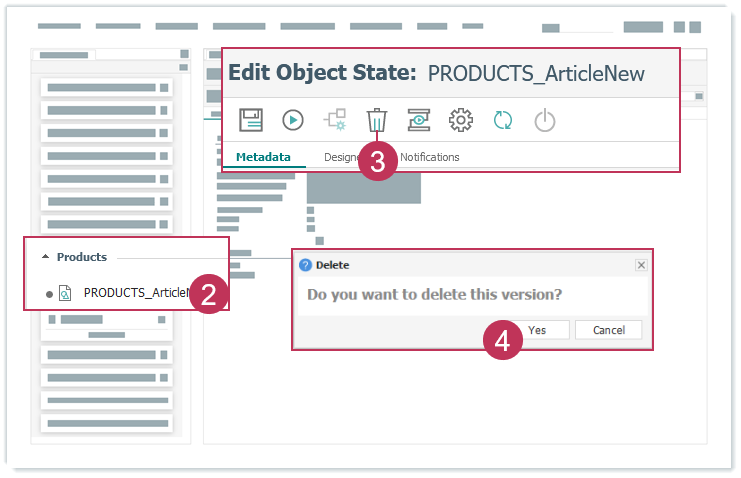Open the gear settings icon
This screenshot has height=478, width=741.
click(x=460, y=120)
